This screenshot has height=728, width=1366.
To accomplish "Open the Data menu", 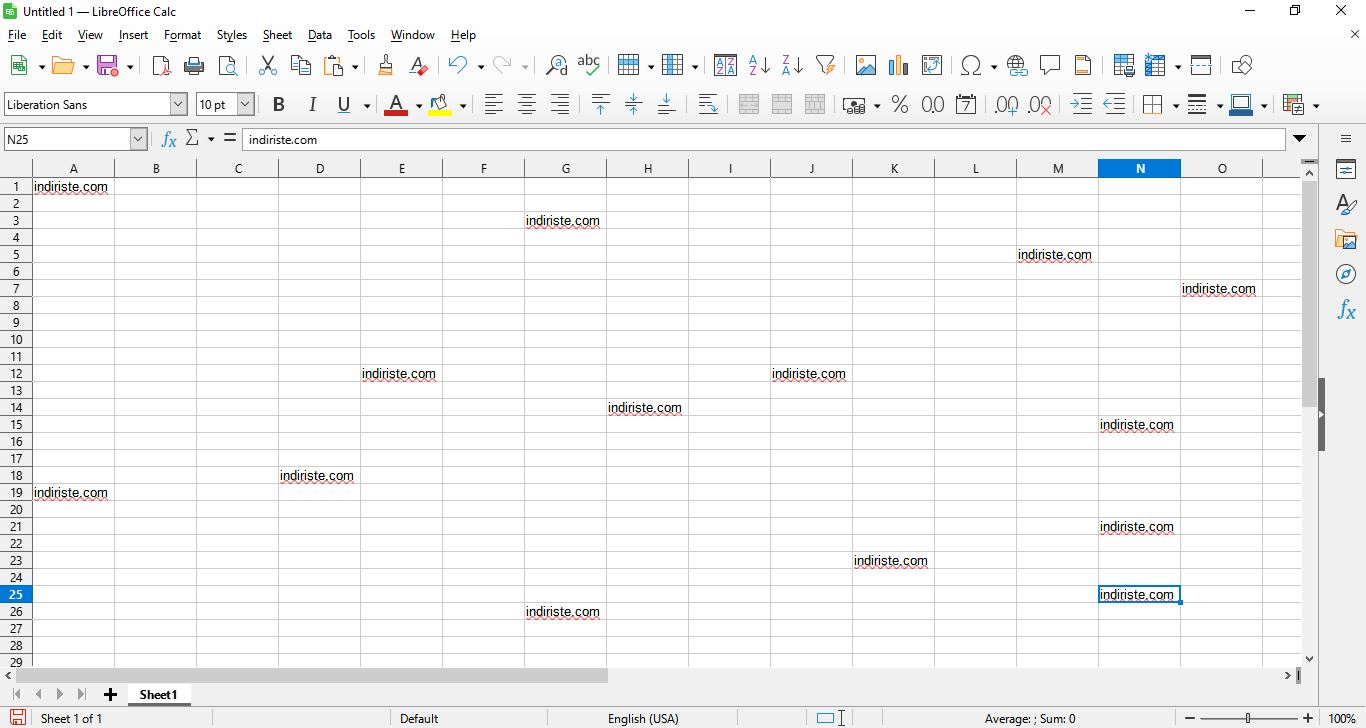I will click(x=320, y=35).
